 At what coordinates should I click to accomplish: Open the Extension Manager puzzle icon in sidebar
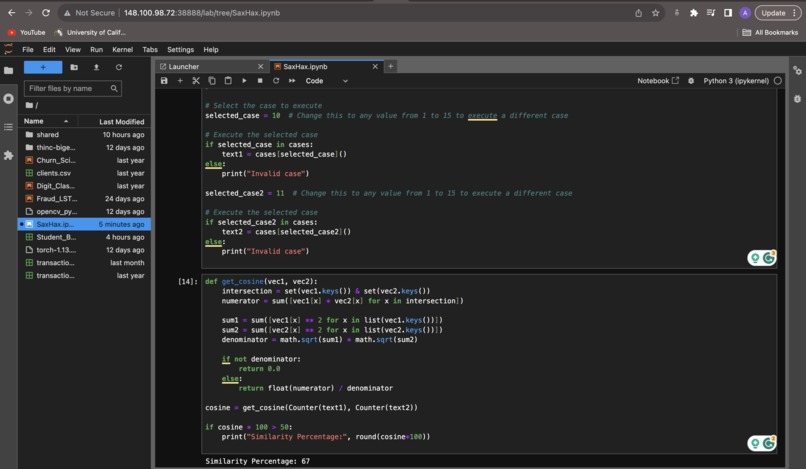(x=9, y=155)
